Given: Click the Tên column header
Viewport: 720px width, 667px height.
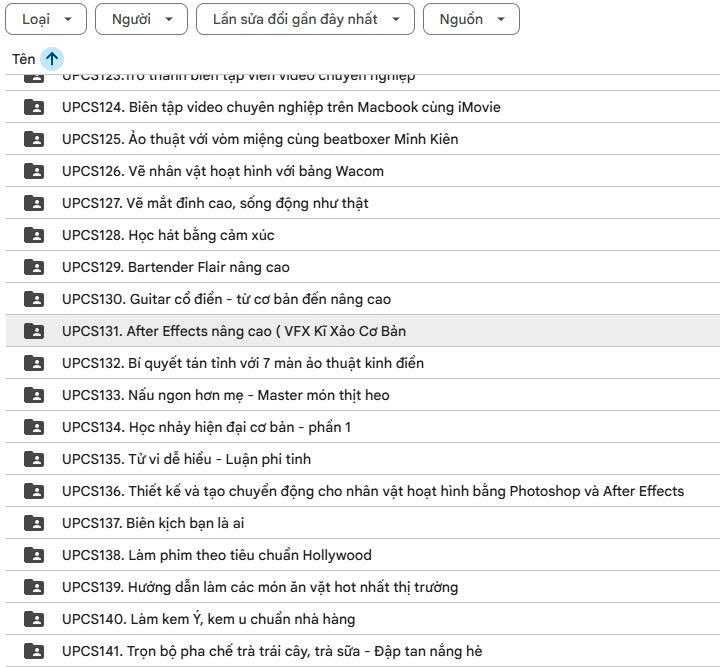Looking at the screenshot, I should [23, 59].
